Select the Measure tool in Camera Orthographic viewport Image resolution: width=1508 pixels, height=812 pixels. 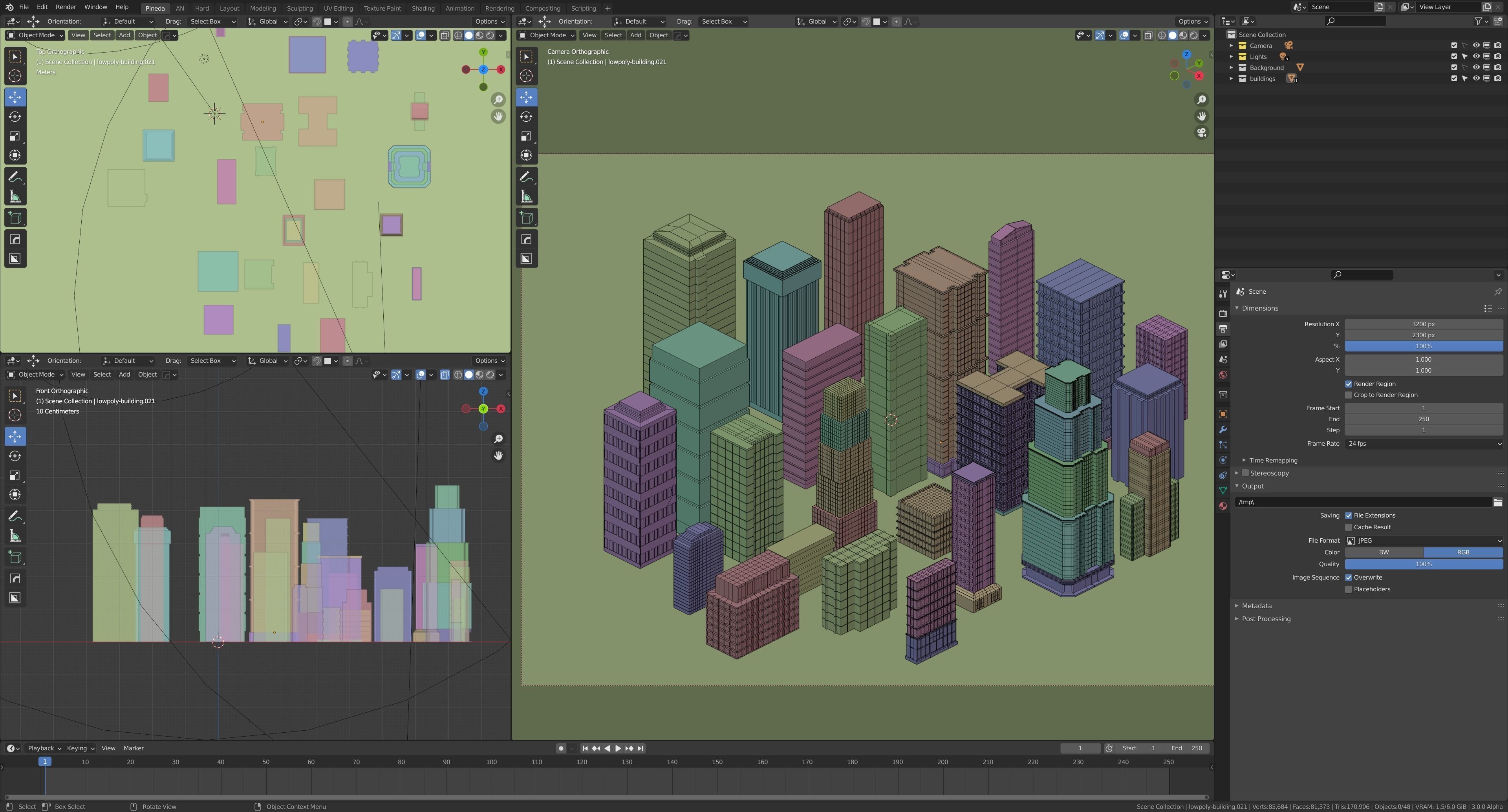526,197
